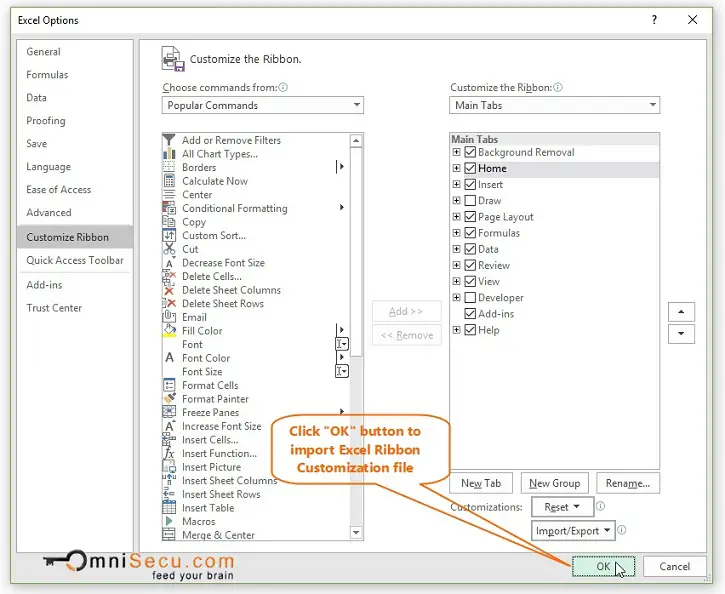The image size is (725, 594).
Task: Click the Font Color letter A icon
Action: 169,358
